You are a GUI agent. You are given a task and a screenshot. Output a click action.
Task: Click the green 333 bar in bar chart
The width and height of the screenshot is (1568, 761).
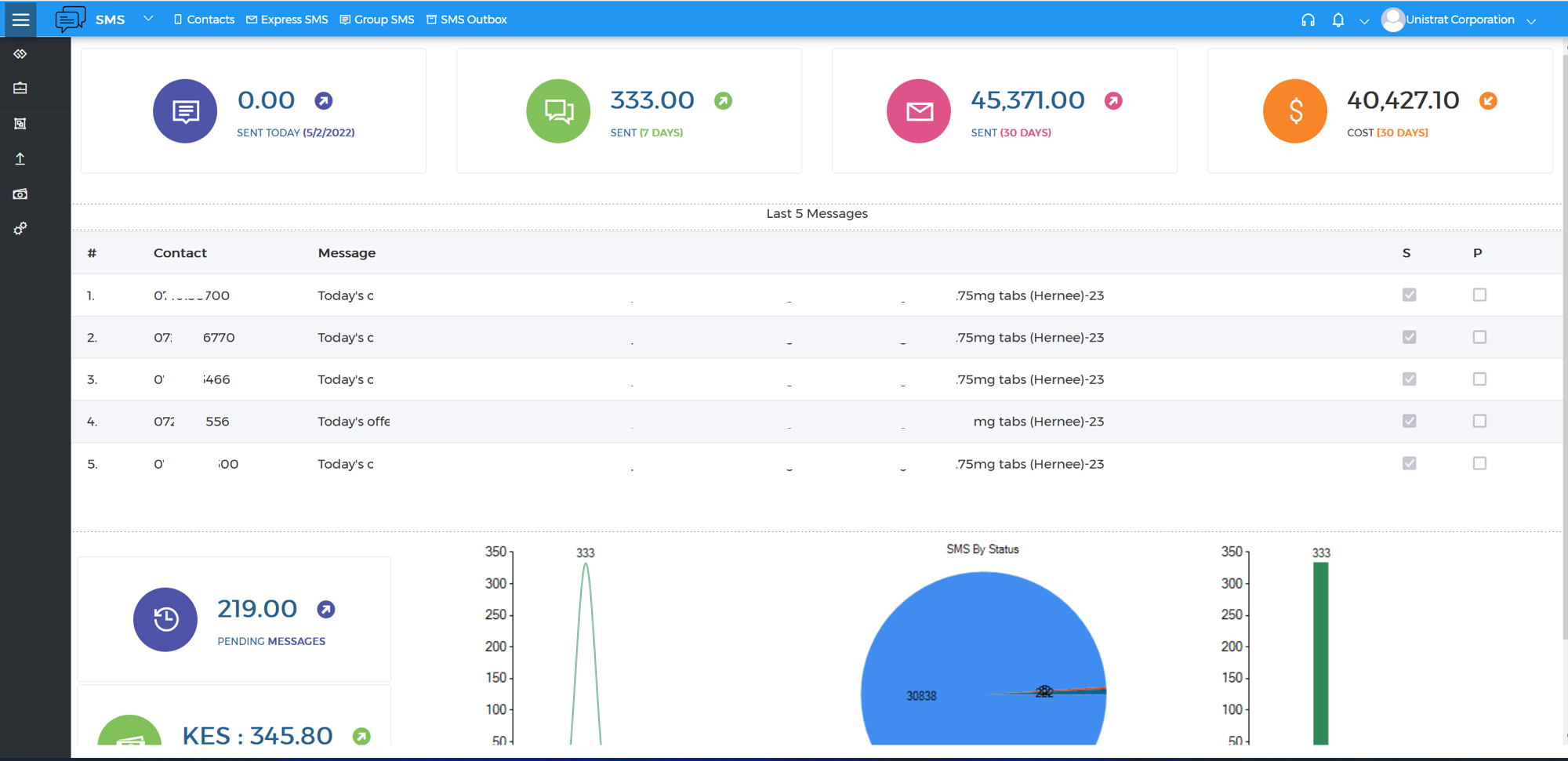pos(1321,654)
